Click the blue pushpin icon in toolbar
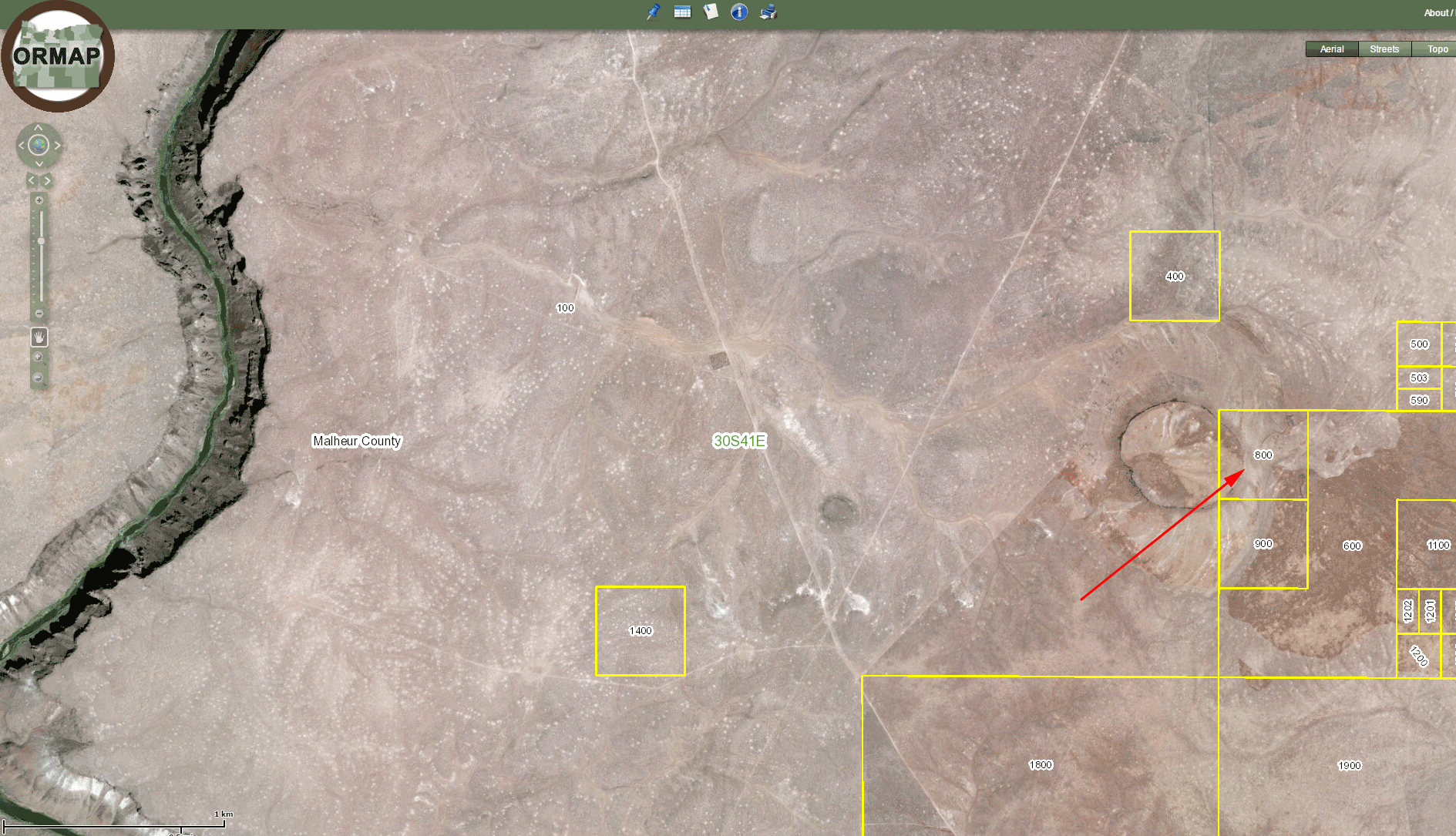1456x836 pixels. point(653,12)
